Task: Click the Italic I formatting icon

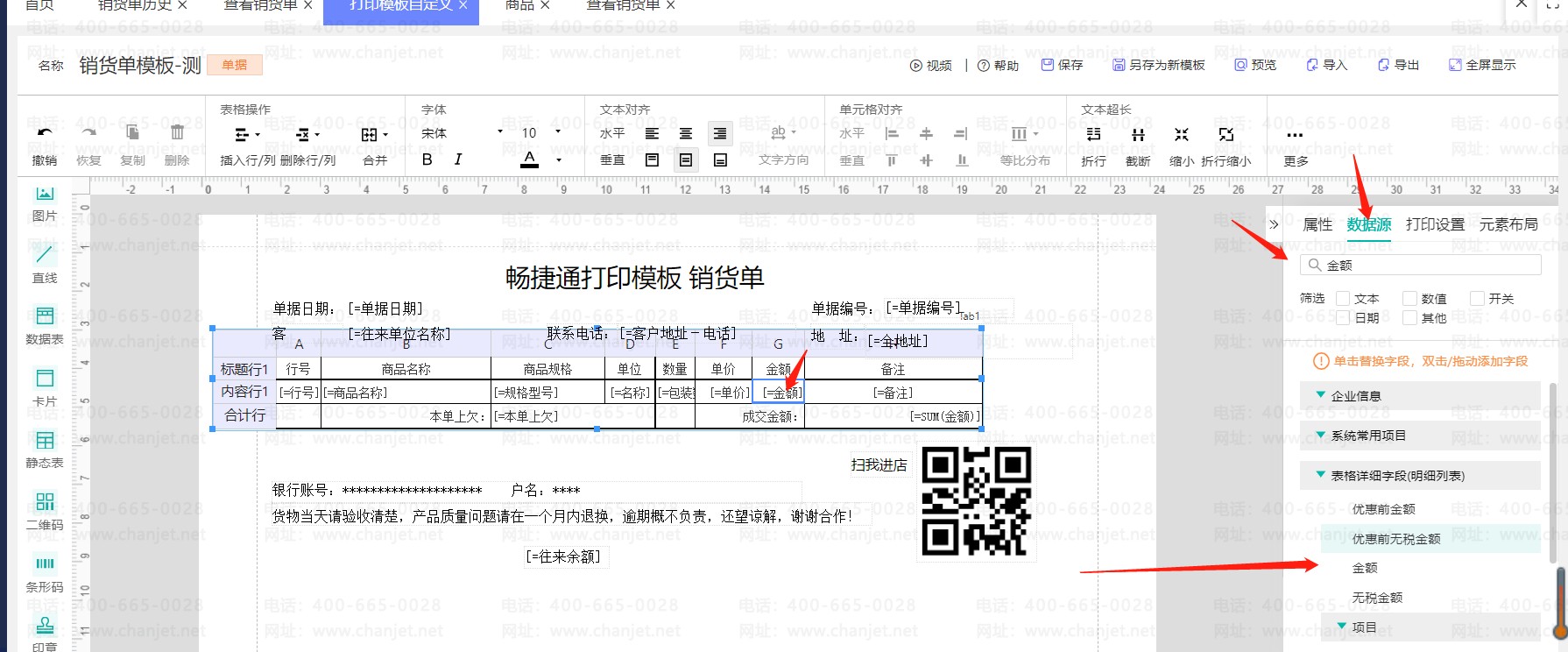Action: [x=458, y=159]
